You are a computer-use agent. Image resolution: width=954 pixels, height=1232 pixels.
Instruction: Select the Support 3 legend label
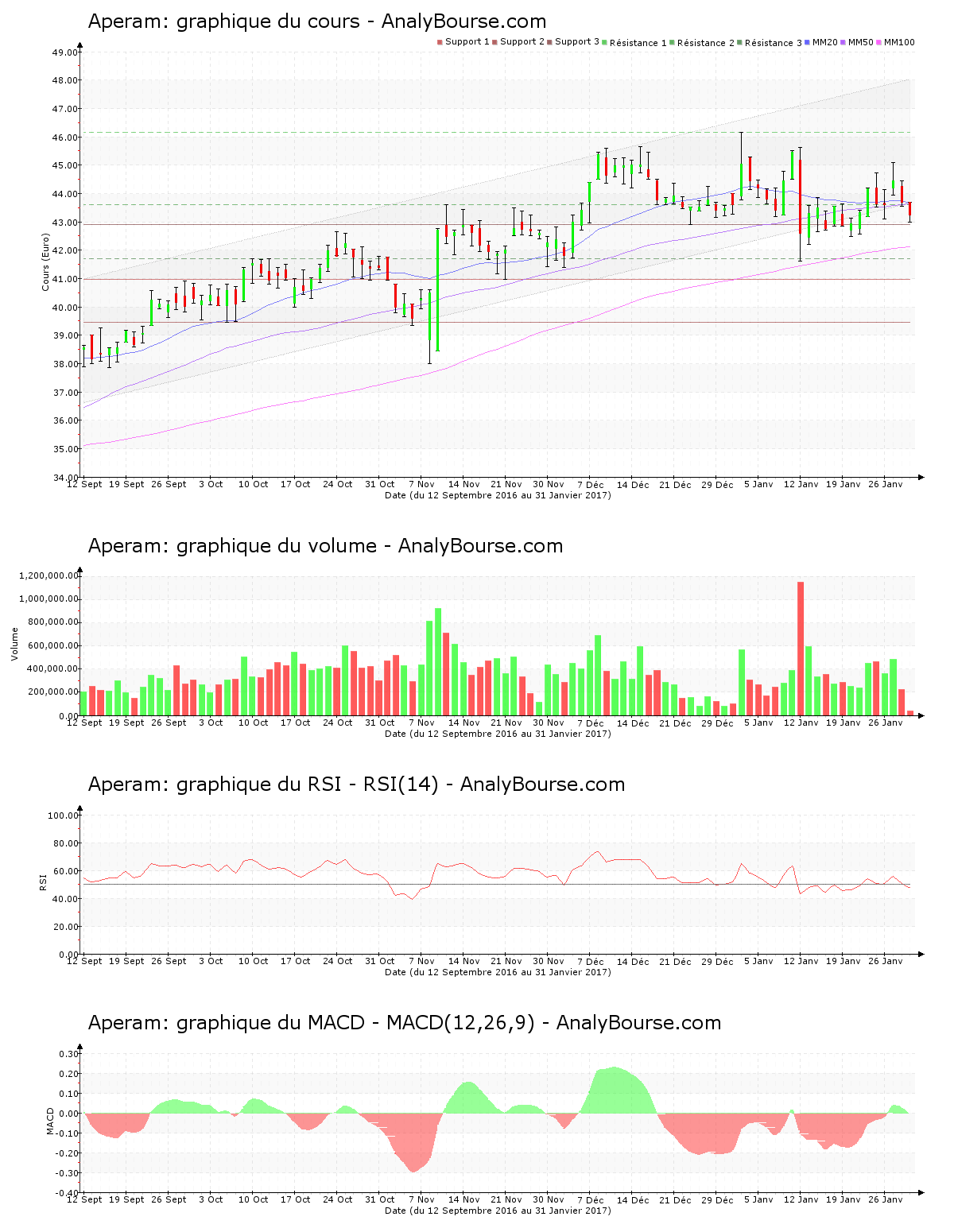pos(577,42)
